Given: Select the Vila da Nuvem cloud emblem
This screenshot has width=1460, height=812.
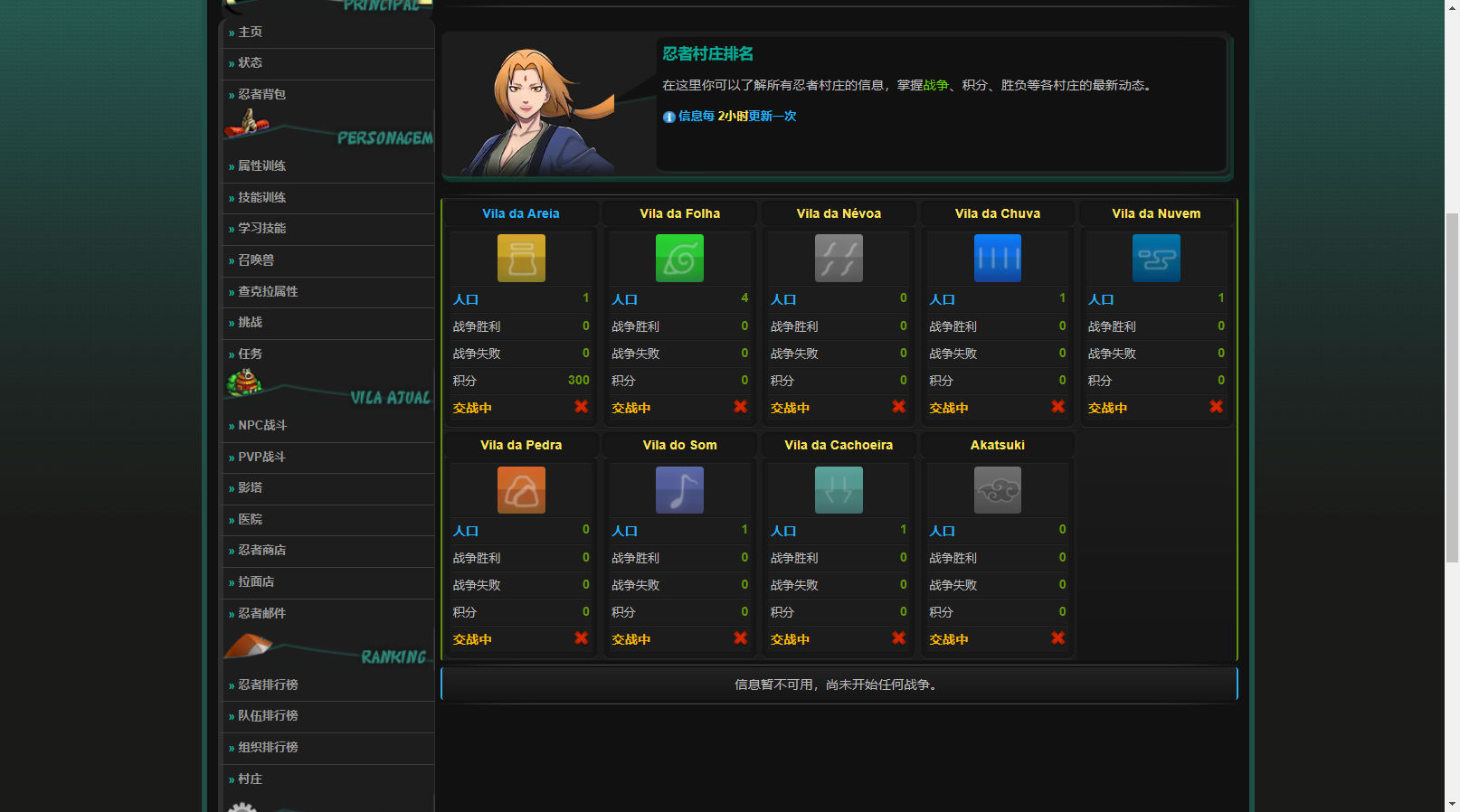Looking at the screenshot, I should tap(1156, 259).
